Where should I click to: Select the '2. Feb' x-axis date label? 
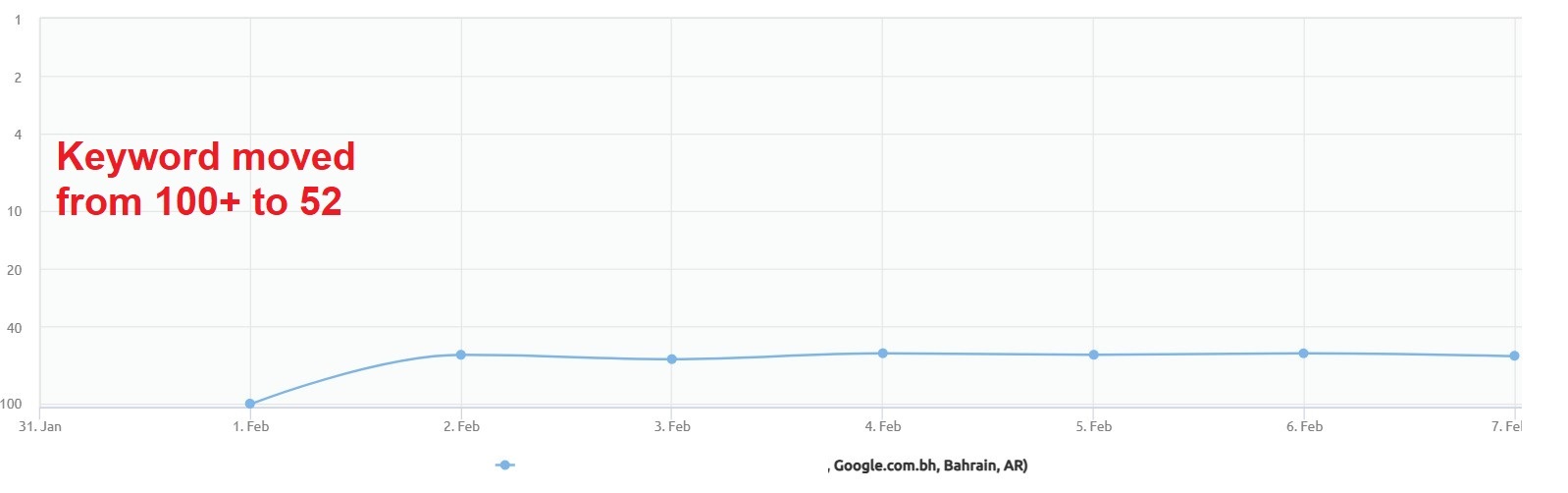[x=461, y=426]
